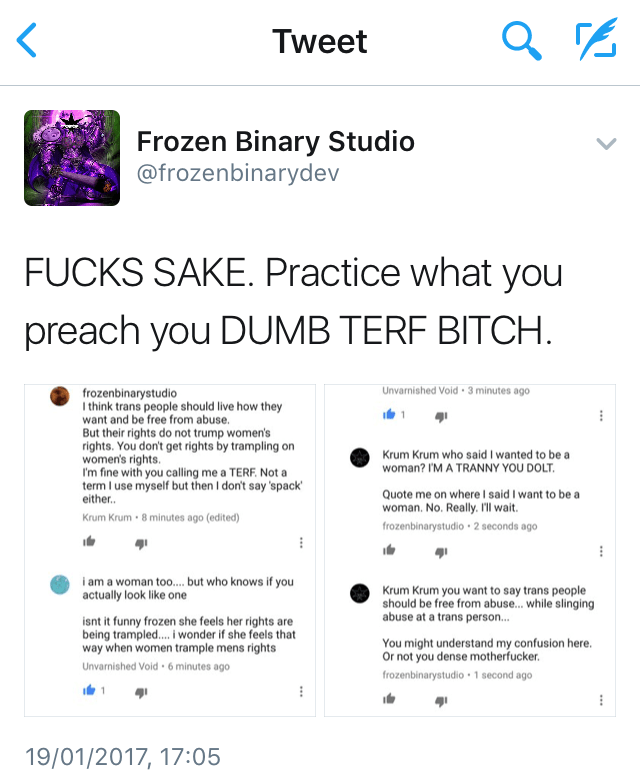
Task: Like the top-right Unvarnished Void comment
Action: pyautogui.click(x=390, y=415)
